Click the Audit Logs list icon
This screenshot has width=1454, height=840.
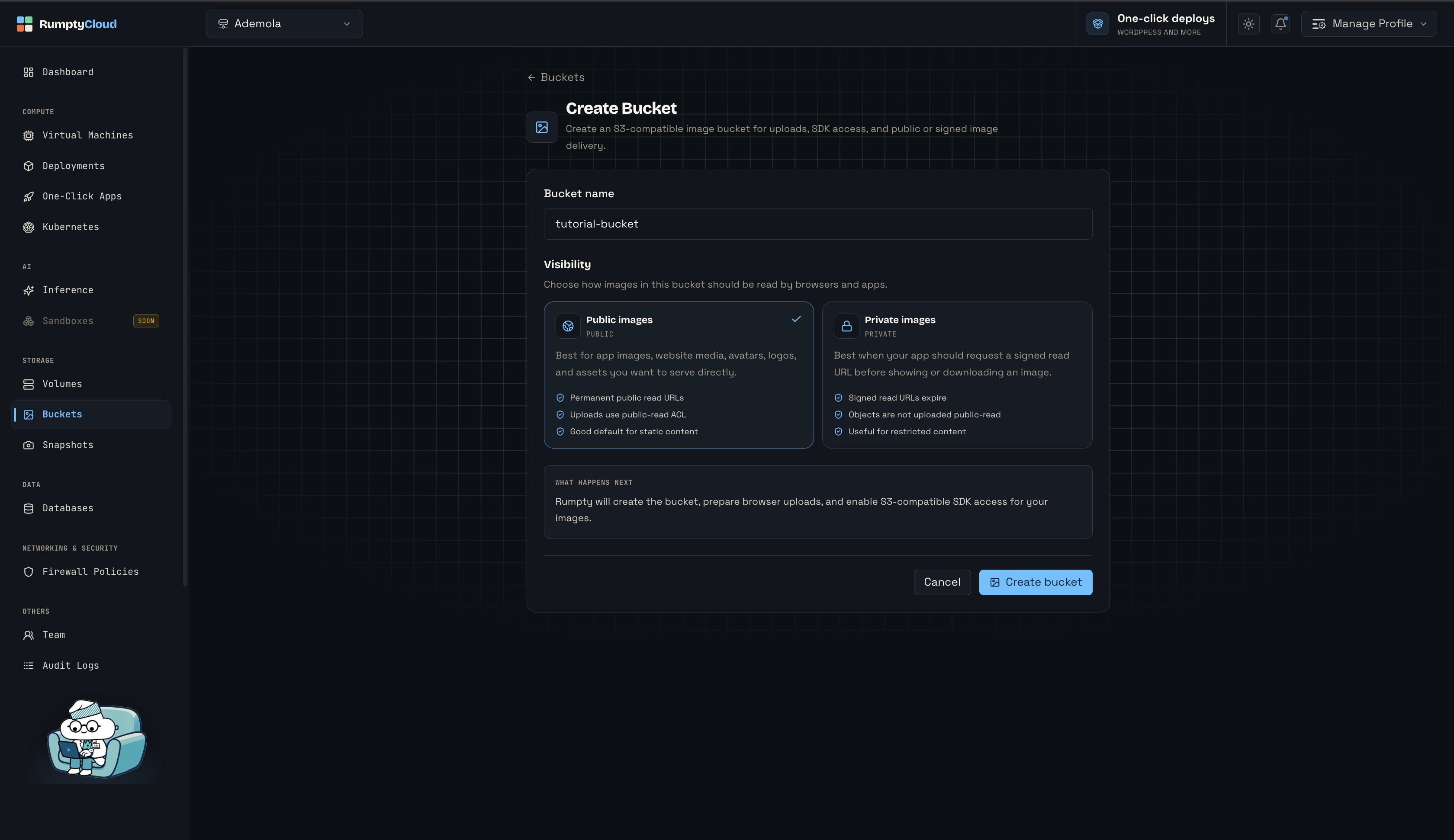point(28,666)
